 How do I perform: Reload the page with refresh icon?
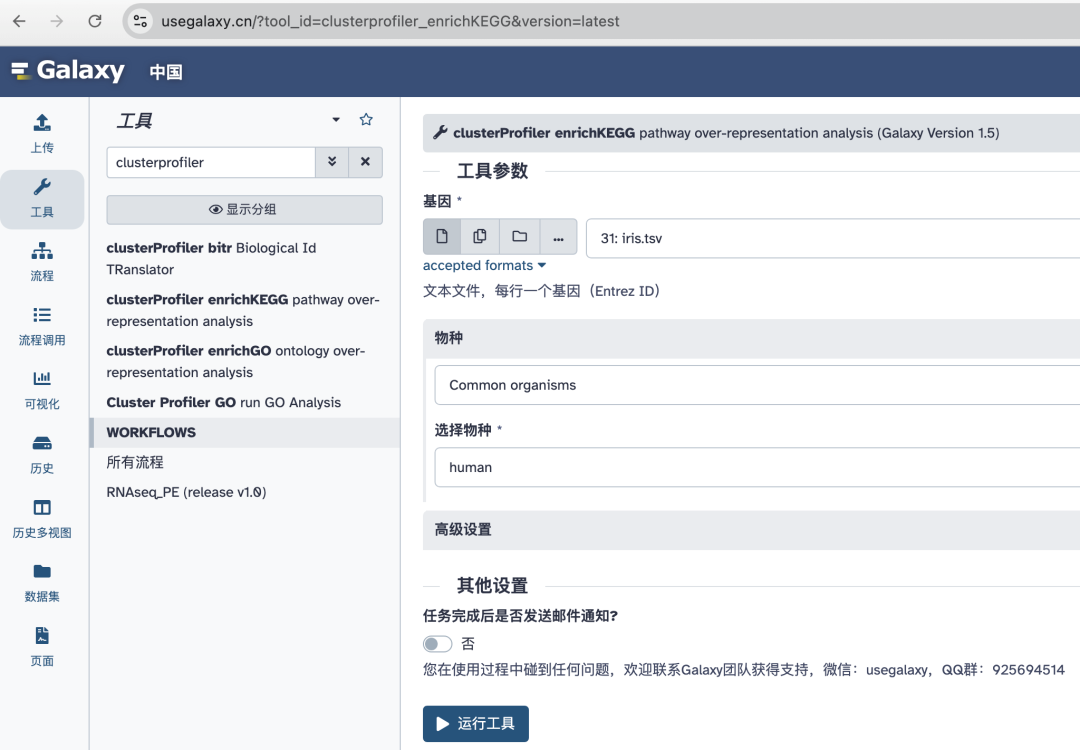[95, 21]
